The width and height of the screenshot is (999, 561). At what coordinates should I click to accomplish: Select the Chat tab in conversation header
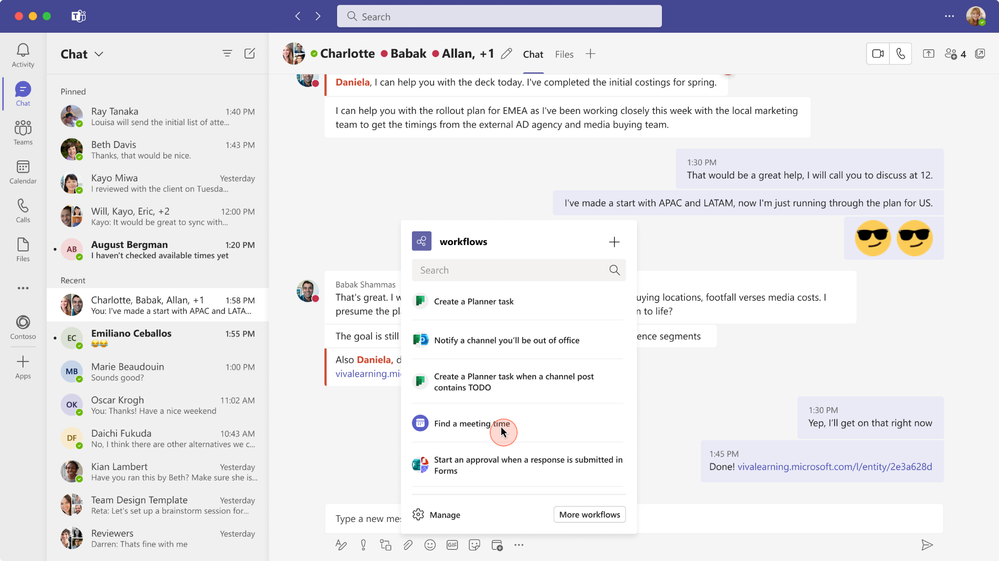(x=533, y=55)
